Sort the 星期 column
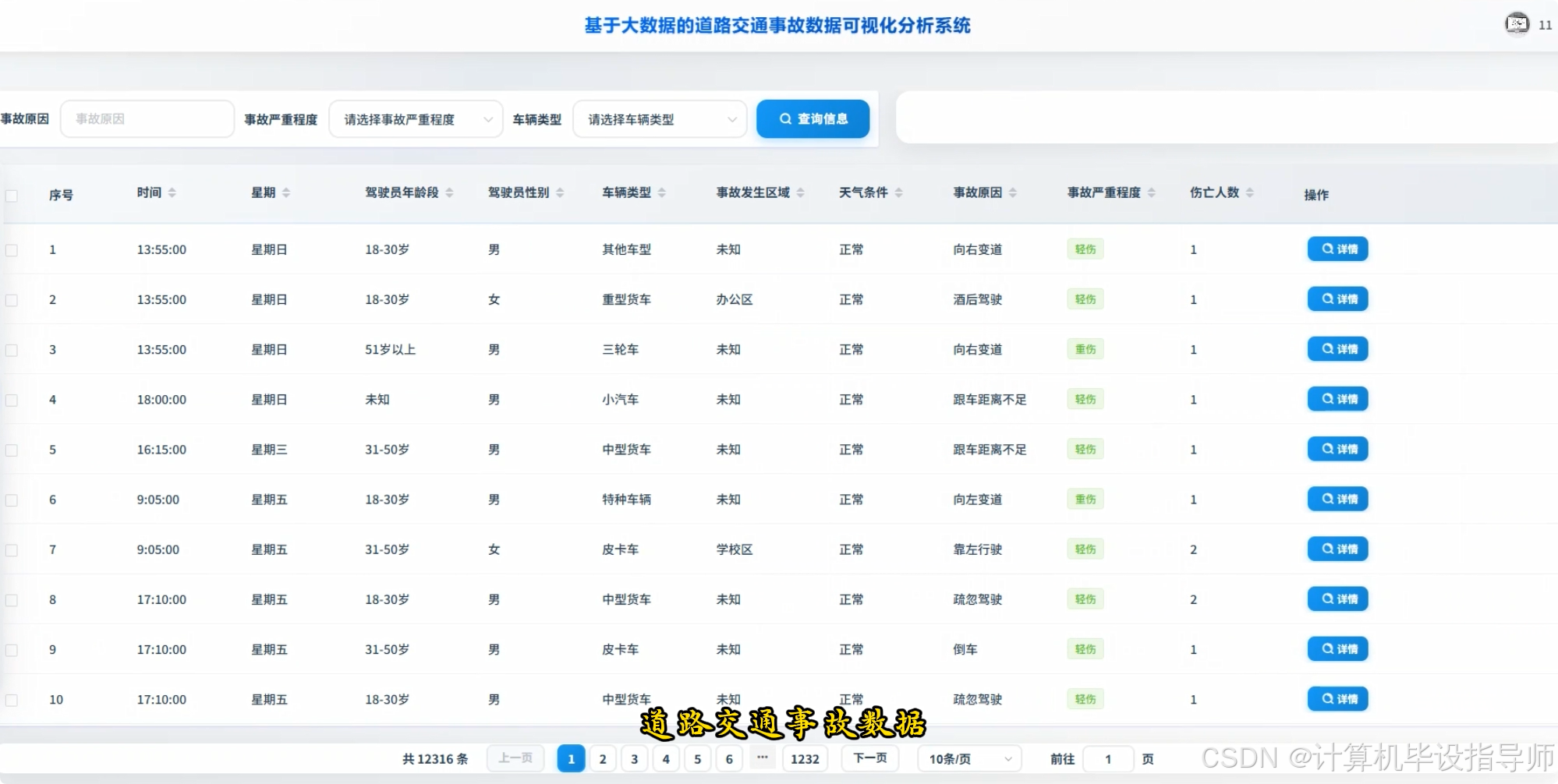Viewport: 1558px width, 784px height. [287, 192]
